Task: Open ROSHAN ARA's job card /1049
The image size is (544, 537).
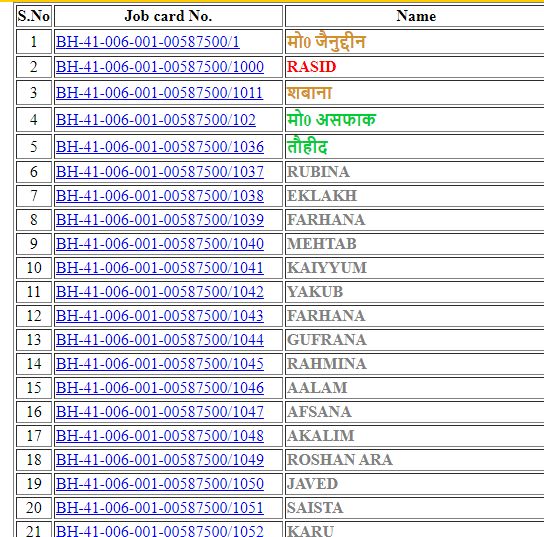Action: click(x=160, y=460)
